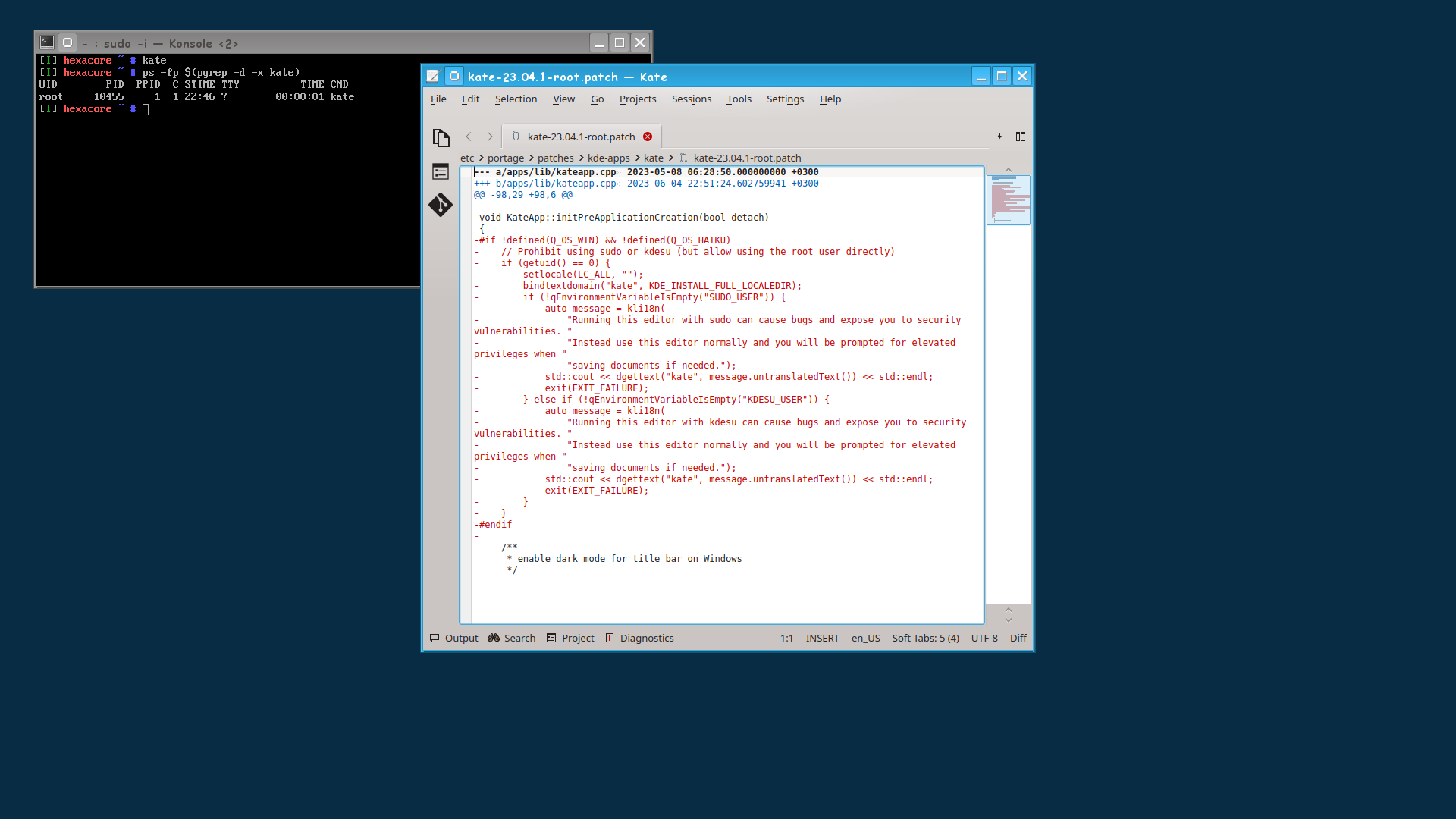Expand the chevron after portage in breadcrumb

(531, 158)
